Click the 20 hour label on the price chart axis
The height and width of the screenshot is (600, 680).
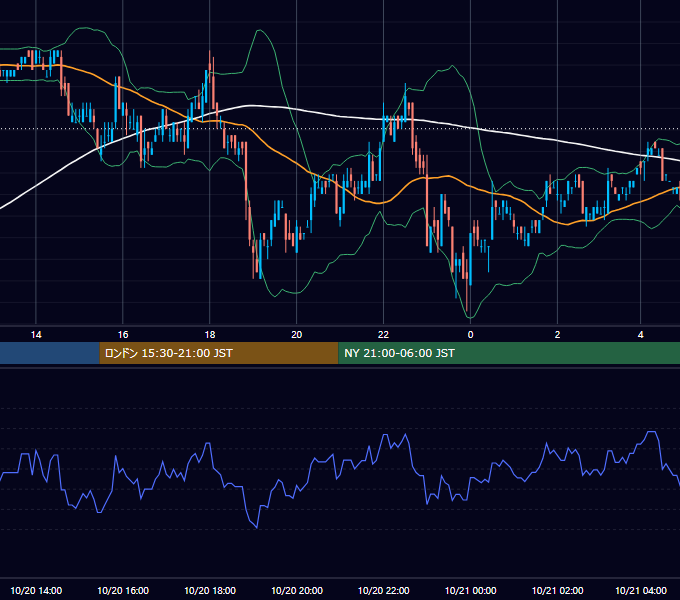[x=296, y=335]
